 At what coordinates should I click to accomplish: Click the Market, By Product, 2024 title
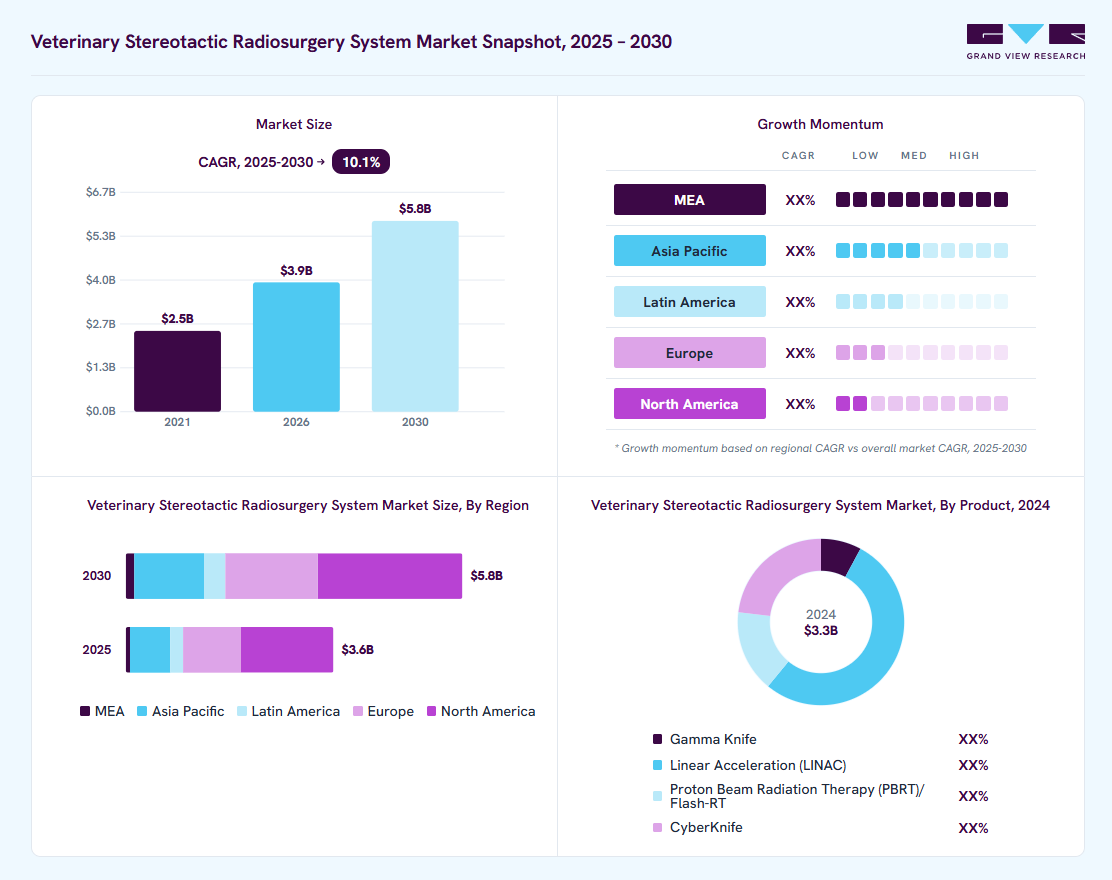point(821,506)
